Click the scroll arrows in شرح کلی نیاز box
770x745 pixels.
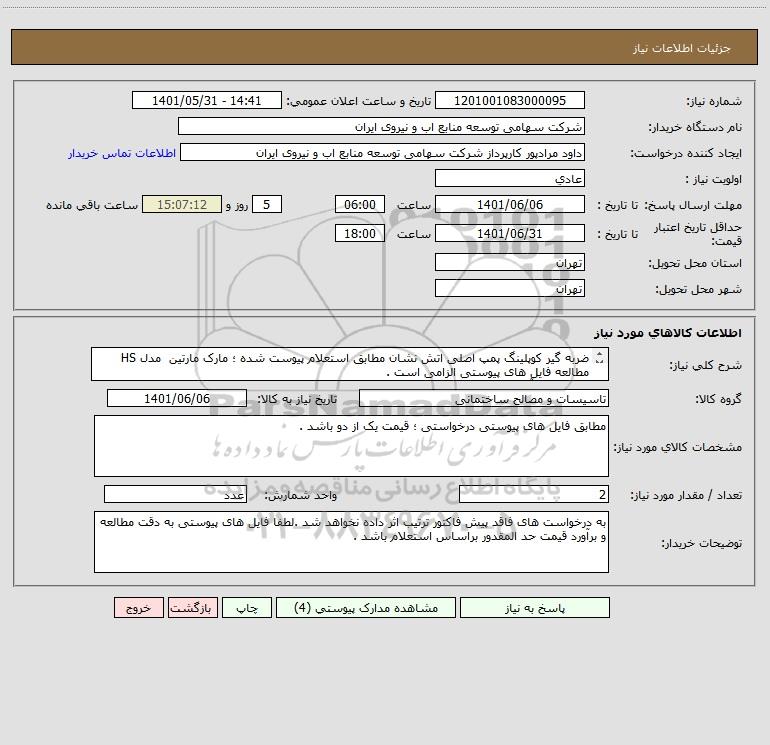point(599,358)
